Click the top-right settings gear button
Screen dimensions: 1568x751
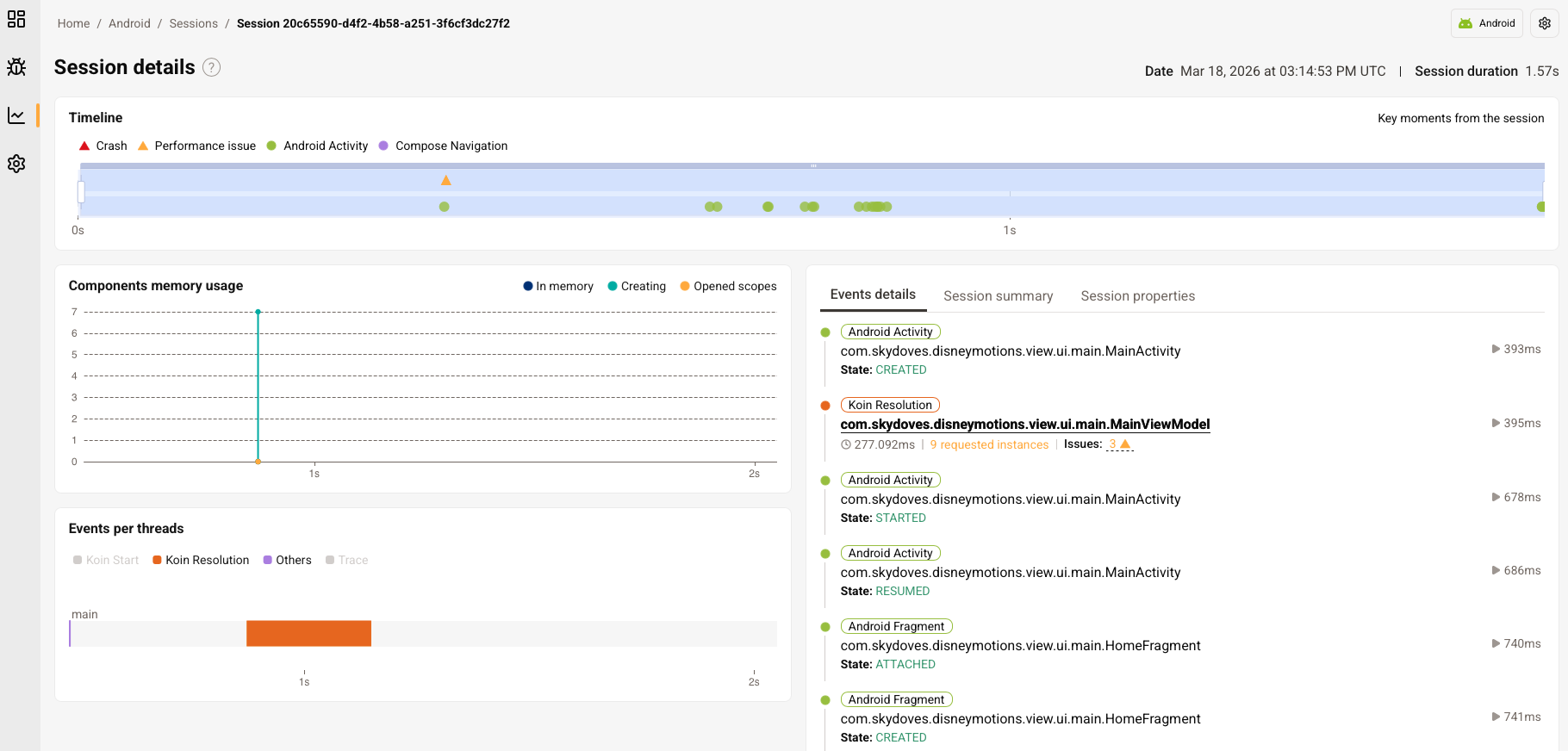tap(1545, 23)
